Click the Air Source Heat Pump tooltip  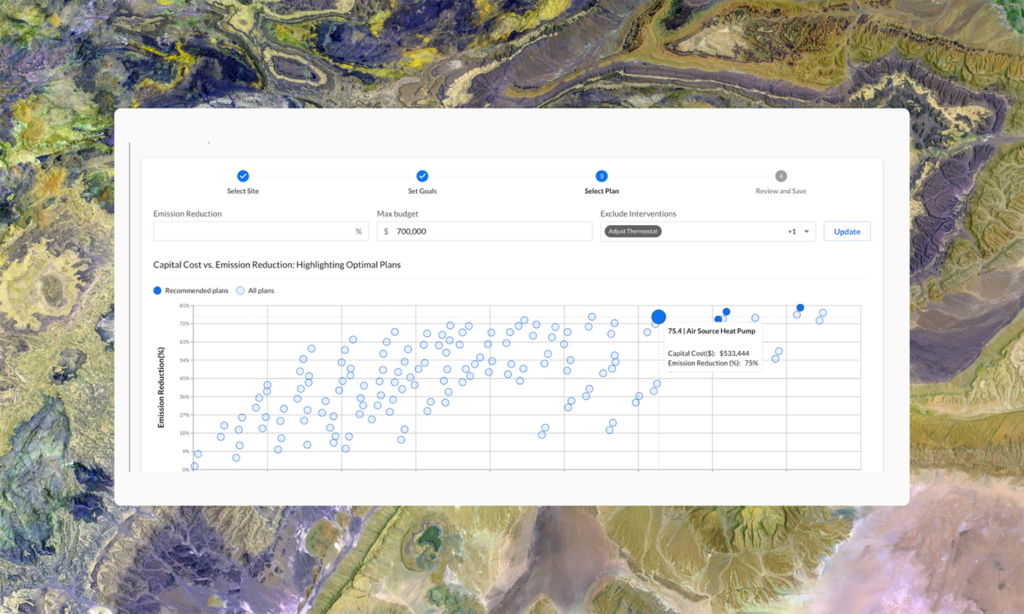(712, 347)
